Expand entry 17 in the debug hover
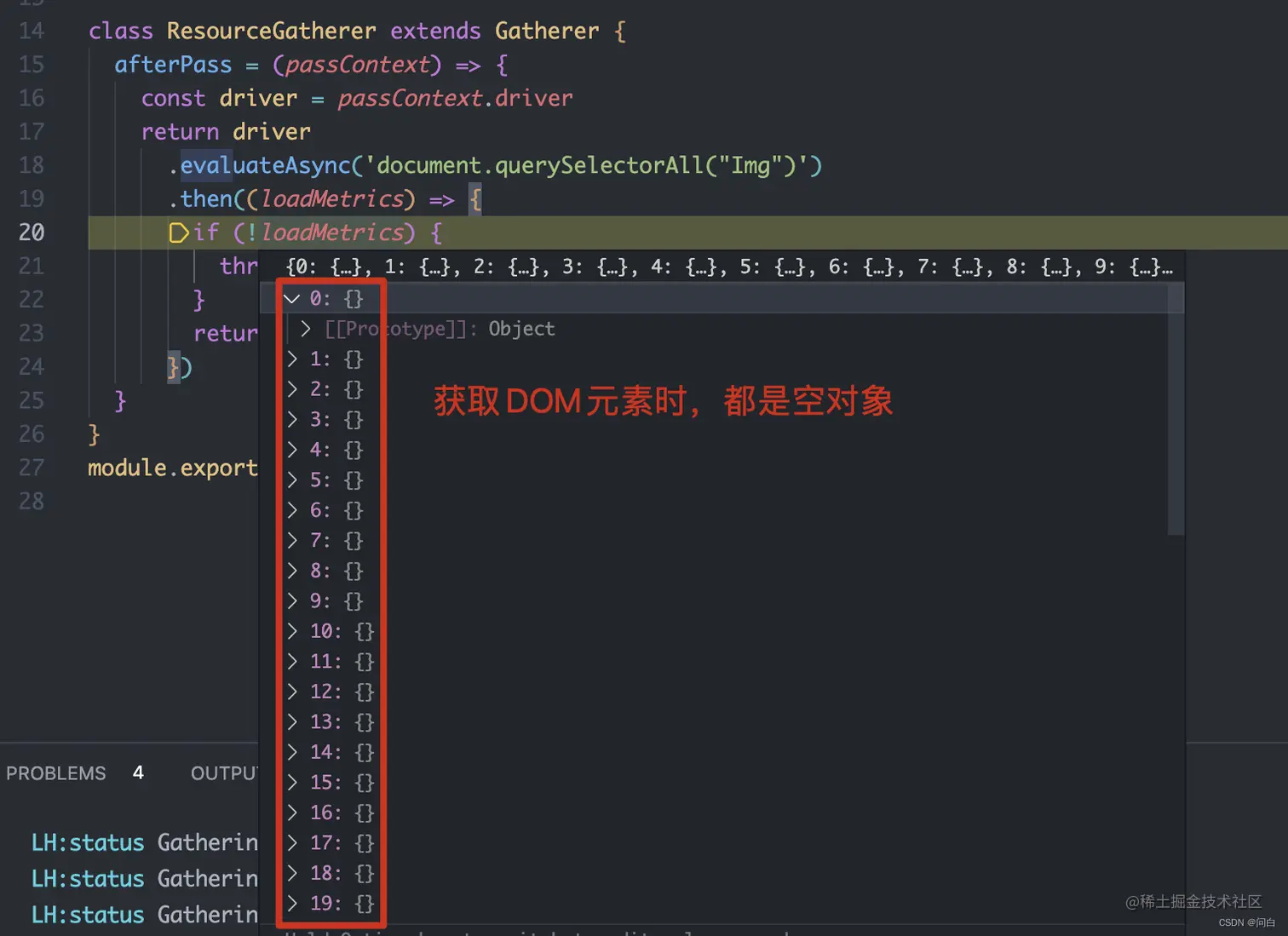 coord(292,842)
